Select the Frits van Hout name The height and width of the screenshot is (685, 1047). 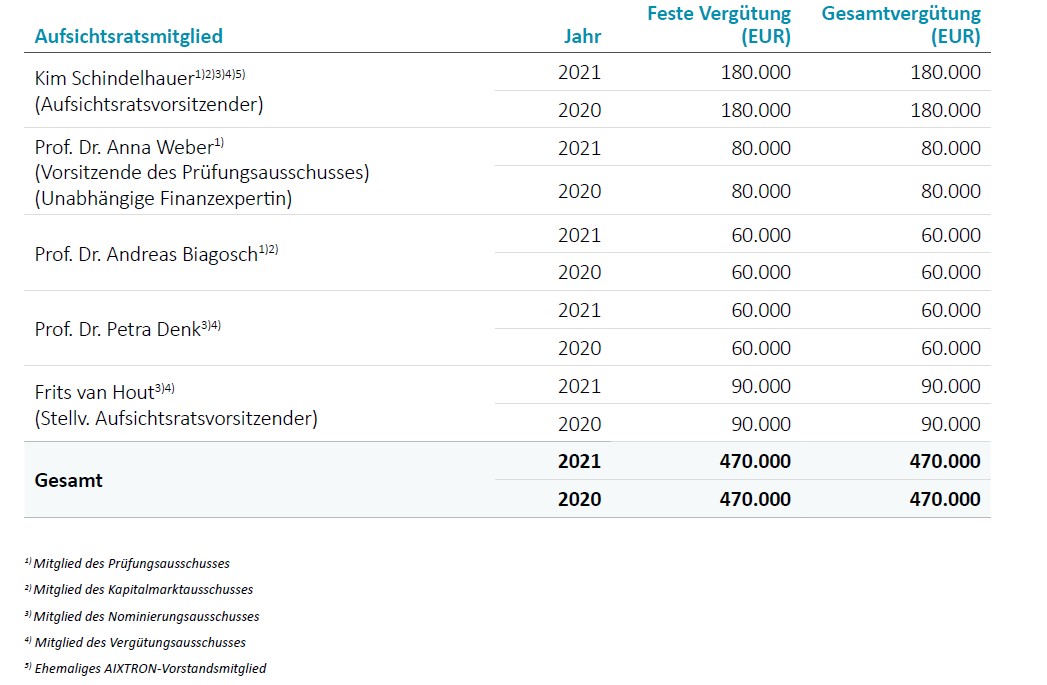pos(94,393)
